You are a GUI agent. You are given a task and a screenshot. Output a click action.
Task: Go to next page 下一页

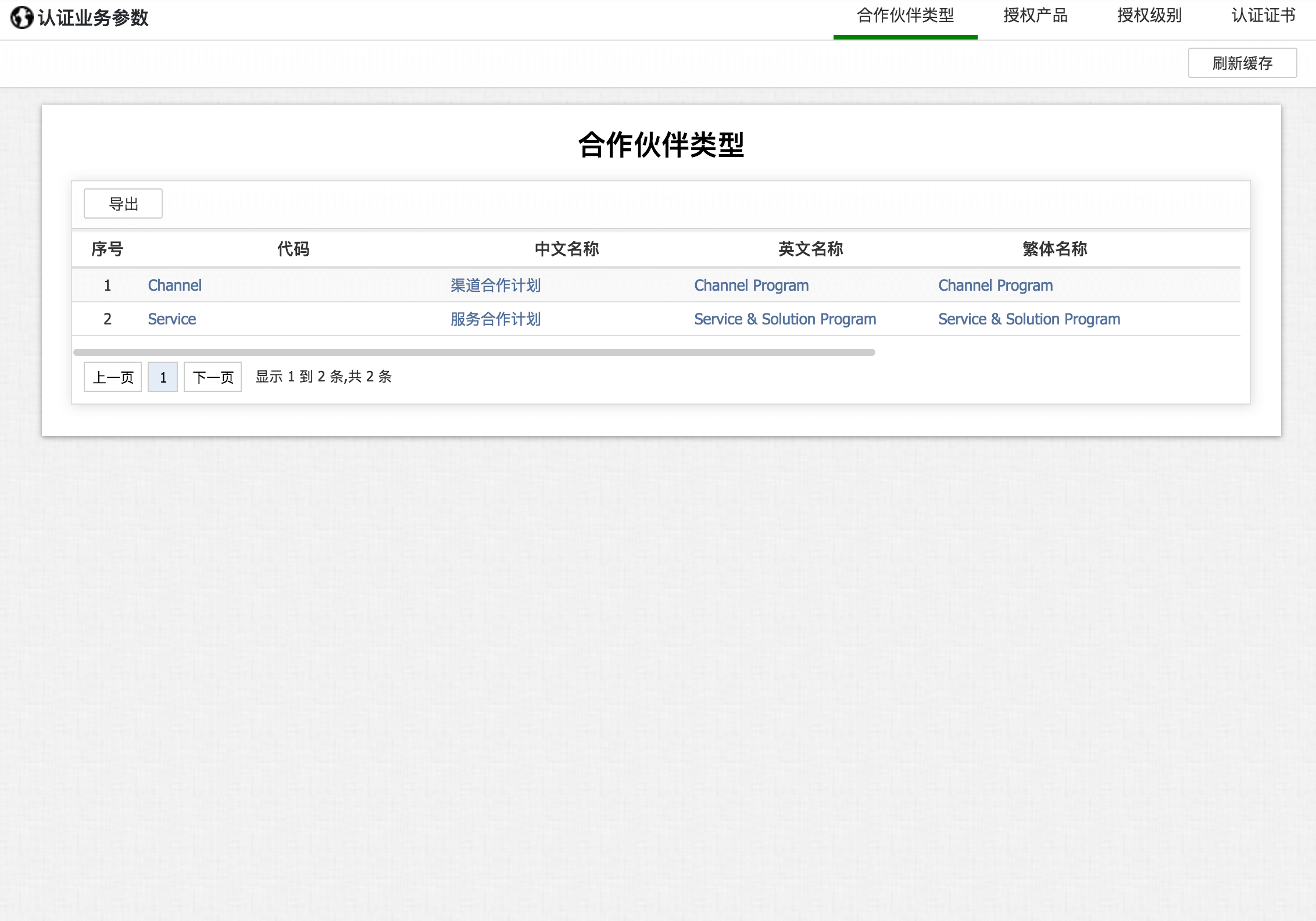click(213, 377)
